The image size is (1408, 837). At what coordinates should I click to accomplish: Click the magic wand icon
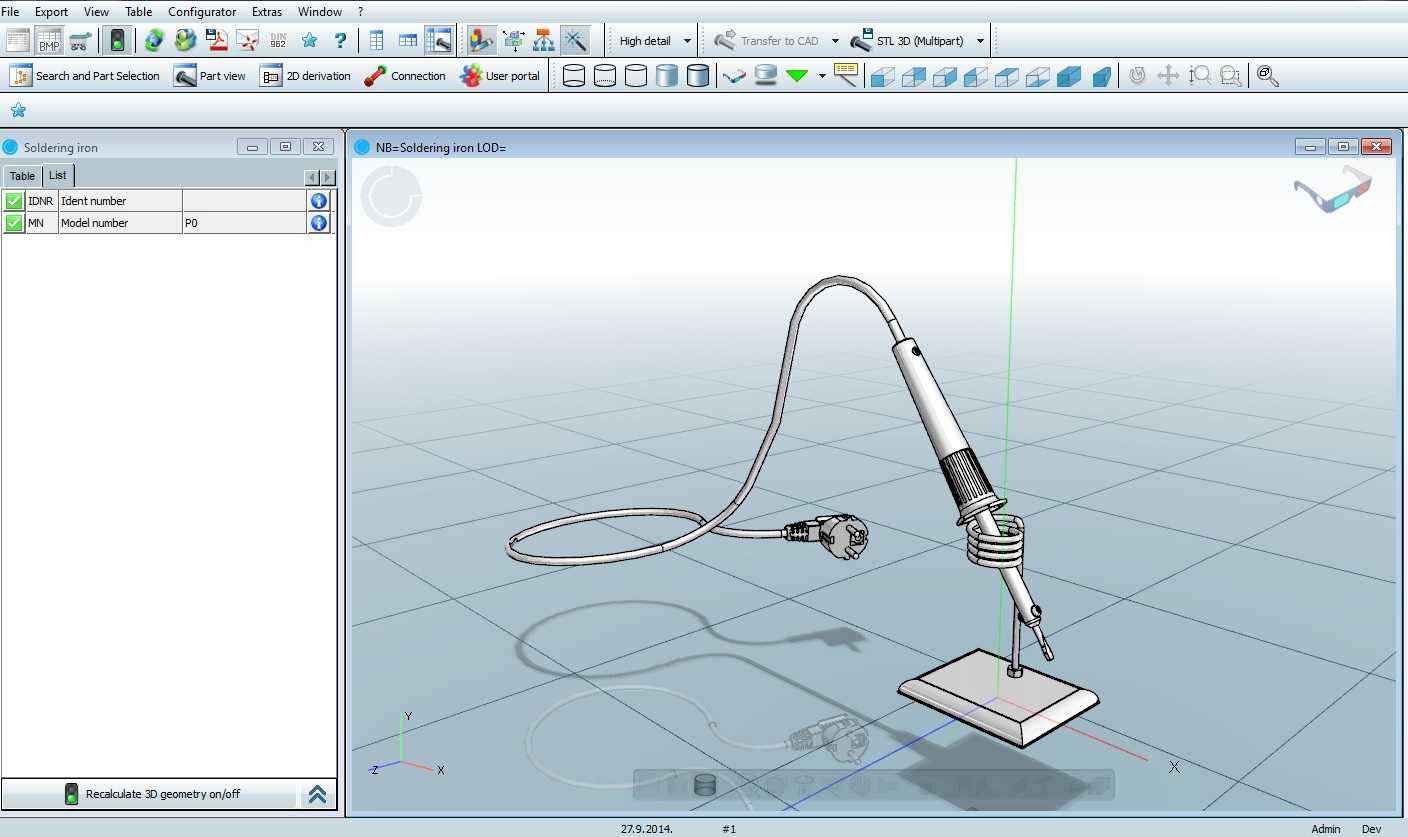(574, 41)
